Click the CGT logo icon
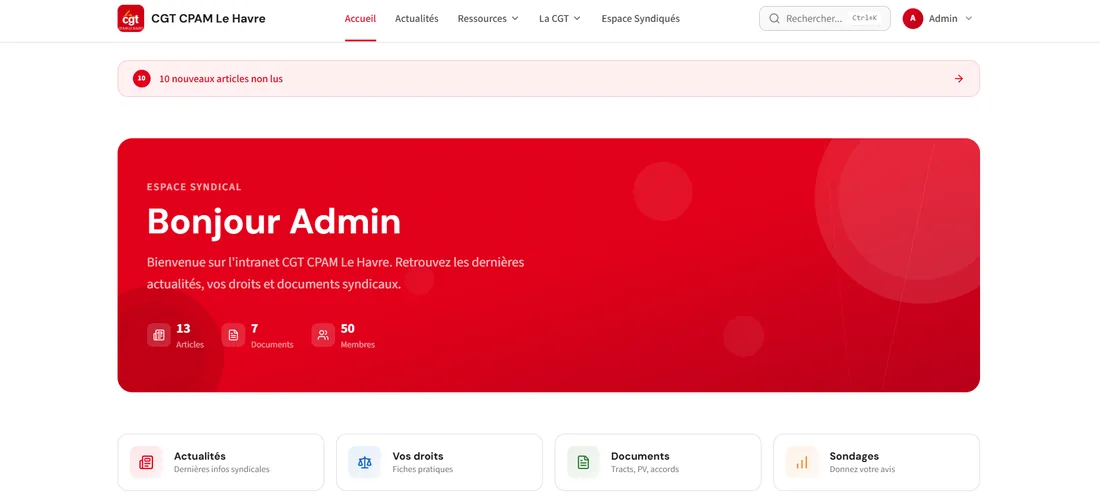Image resolution: width=1100 pixels, height=504 pixels. pos(130,18)
